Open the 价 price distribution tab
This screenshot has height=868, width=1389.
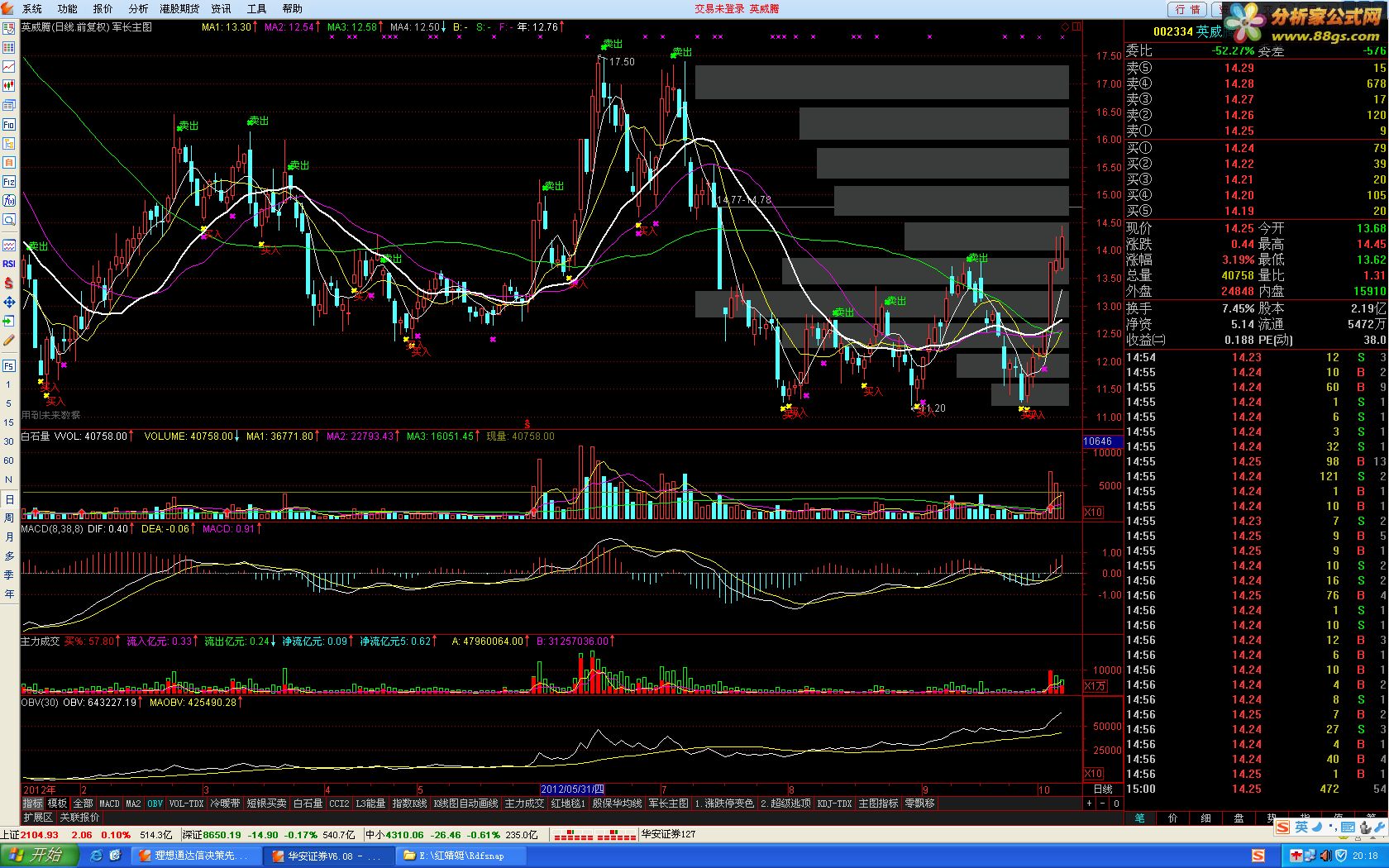(x=1172, y=818)
